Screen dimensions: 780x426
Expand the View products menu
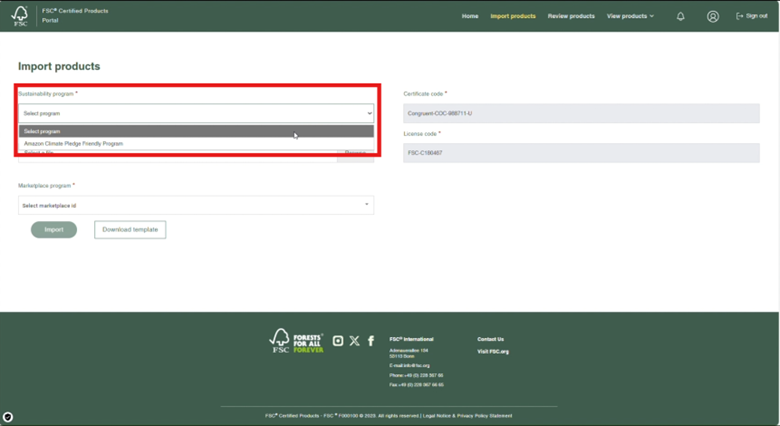630,16
